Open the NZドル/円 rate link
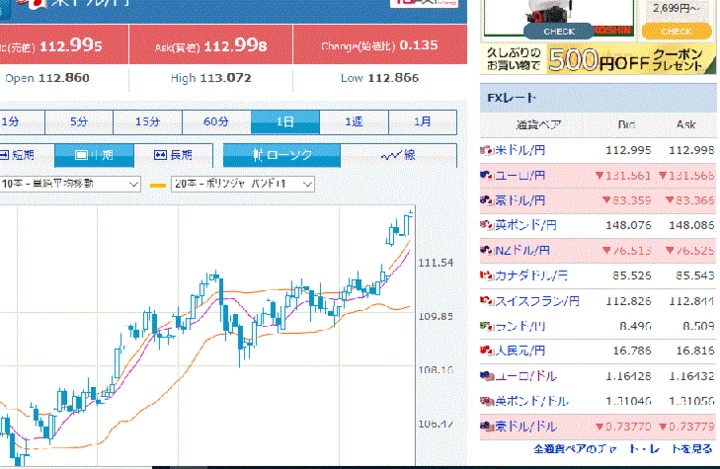Image resolution: width=720 pixels, height=469 pixels. pyautogui.click(x=522, y=250)
